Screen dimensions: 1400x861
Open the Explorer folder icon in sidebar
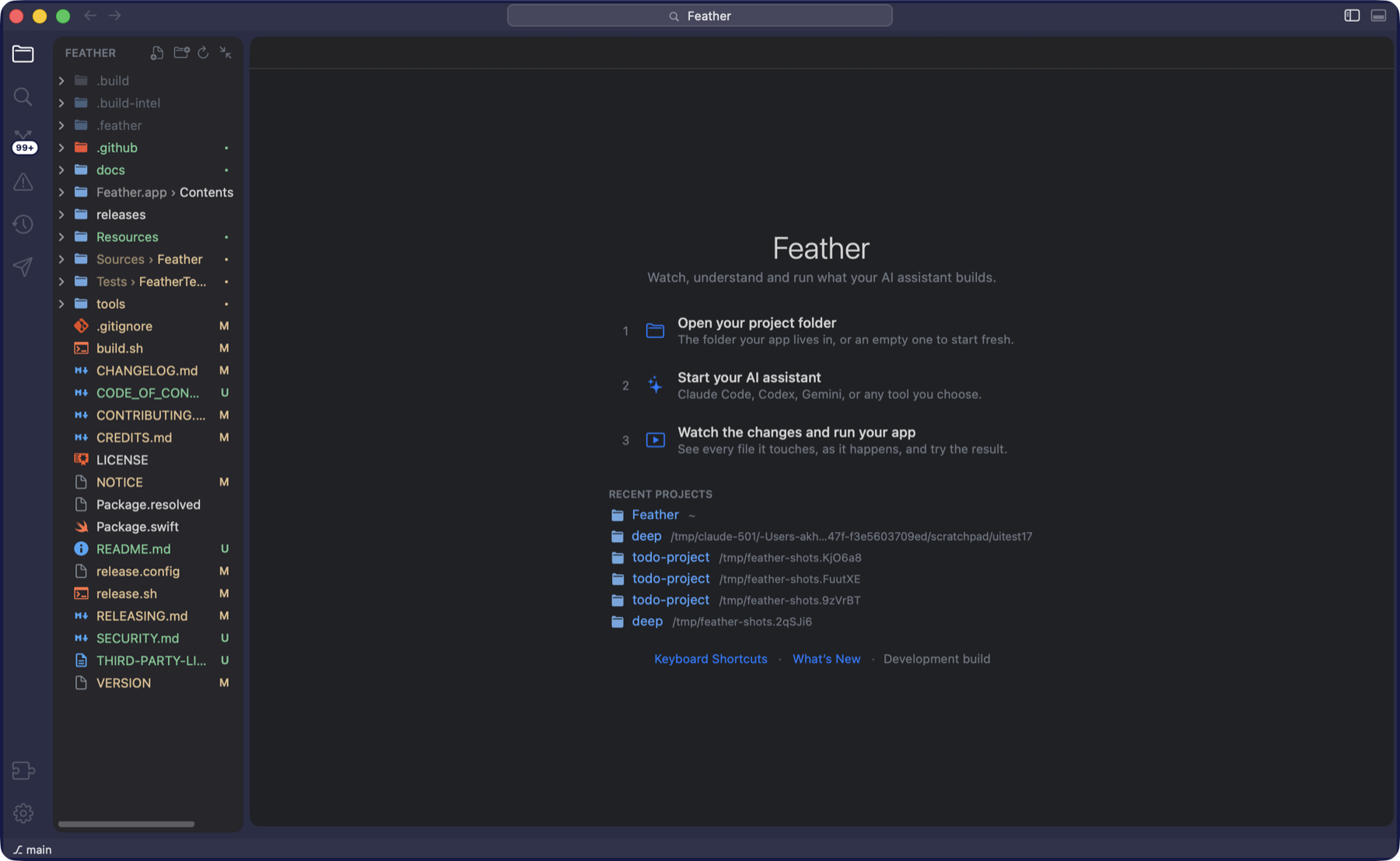pos(23,54)
